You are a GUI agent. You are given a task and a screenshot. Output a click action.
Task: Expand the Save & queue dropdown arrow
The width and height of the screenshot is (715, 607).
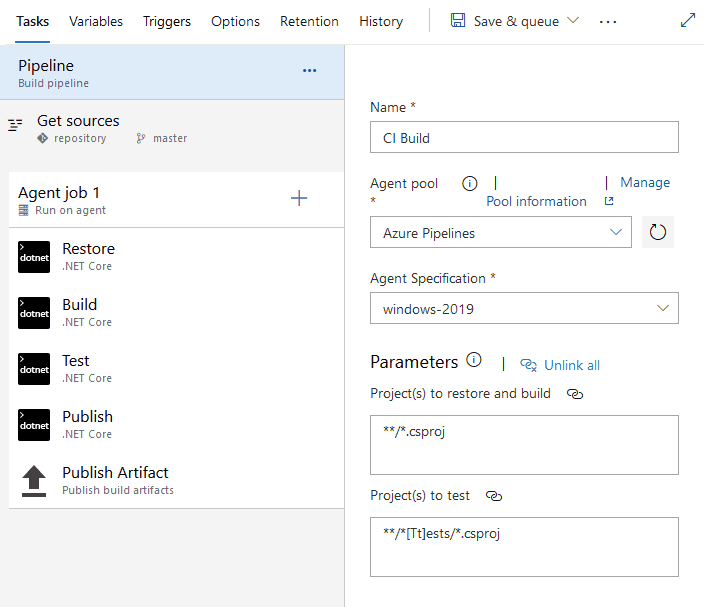coord(573,21)
